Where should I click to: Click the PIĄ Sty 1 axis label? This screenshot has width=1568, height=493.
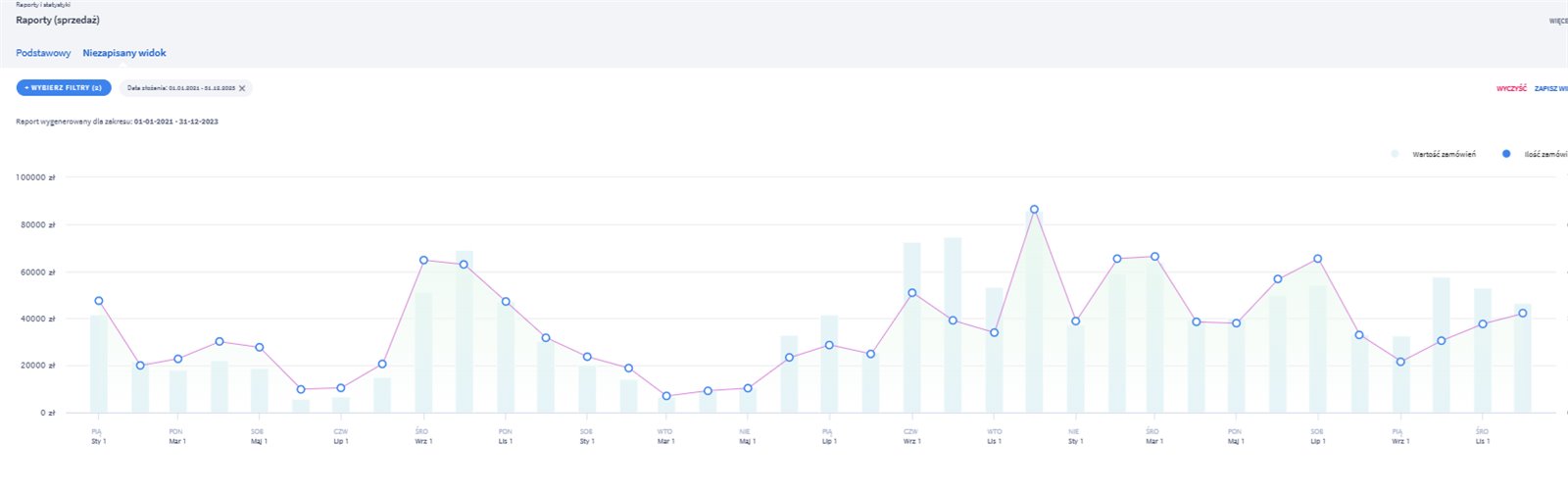(x=98, y=436)
